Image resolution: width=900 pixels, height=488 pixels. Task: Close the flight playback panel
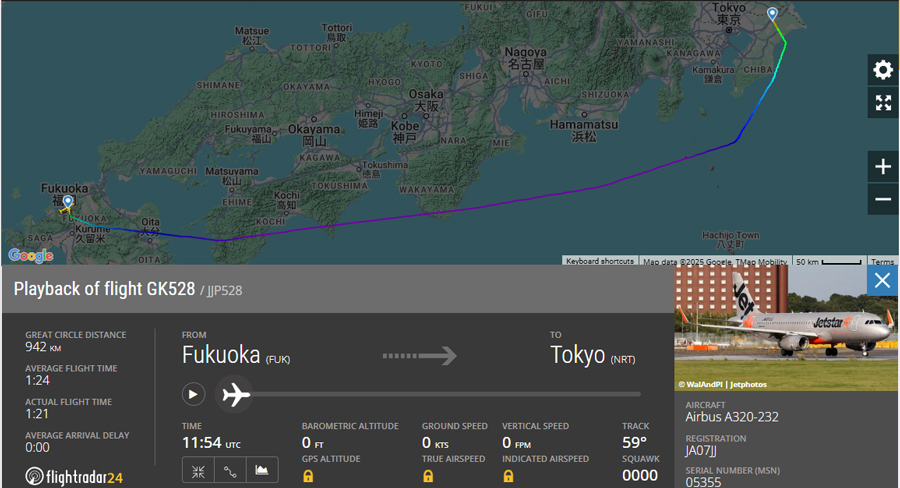point(882,281)
